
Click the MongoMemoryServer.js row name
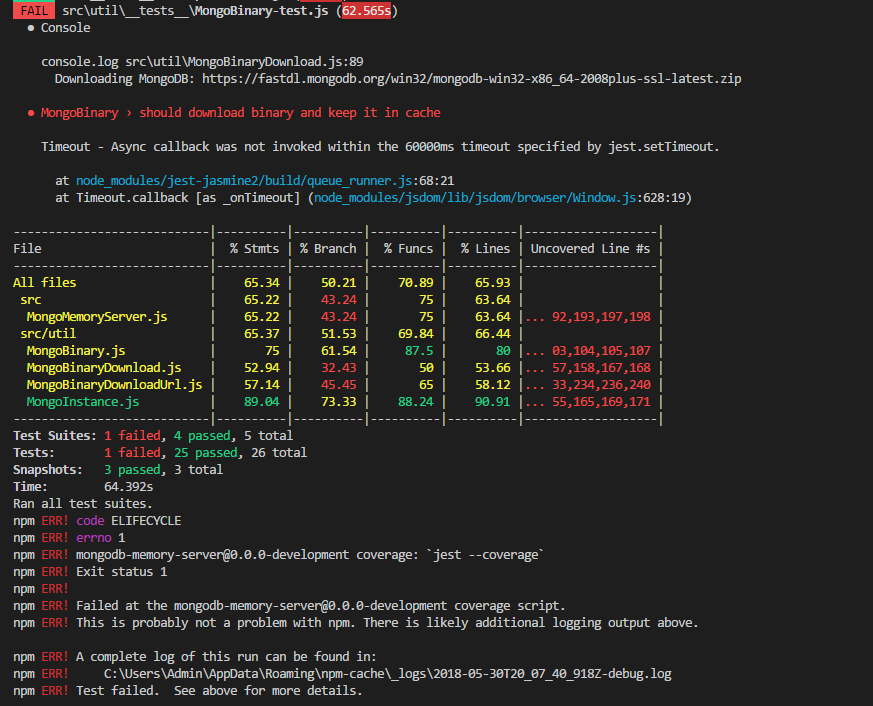click(x=97, y=317)
